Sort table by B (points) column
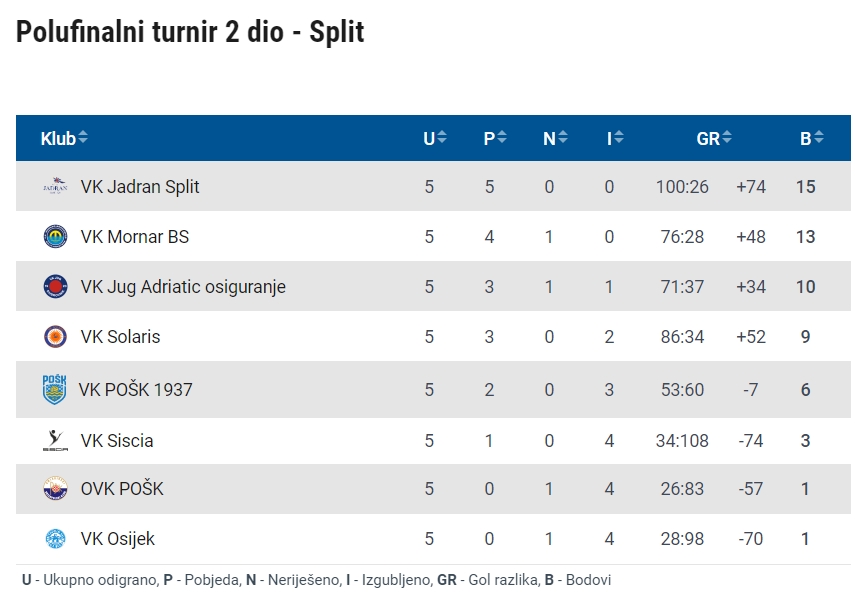Screen dimensions: 855x612 pyautogui.click(x=811, y=139)
